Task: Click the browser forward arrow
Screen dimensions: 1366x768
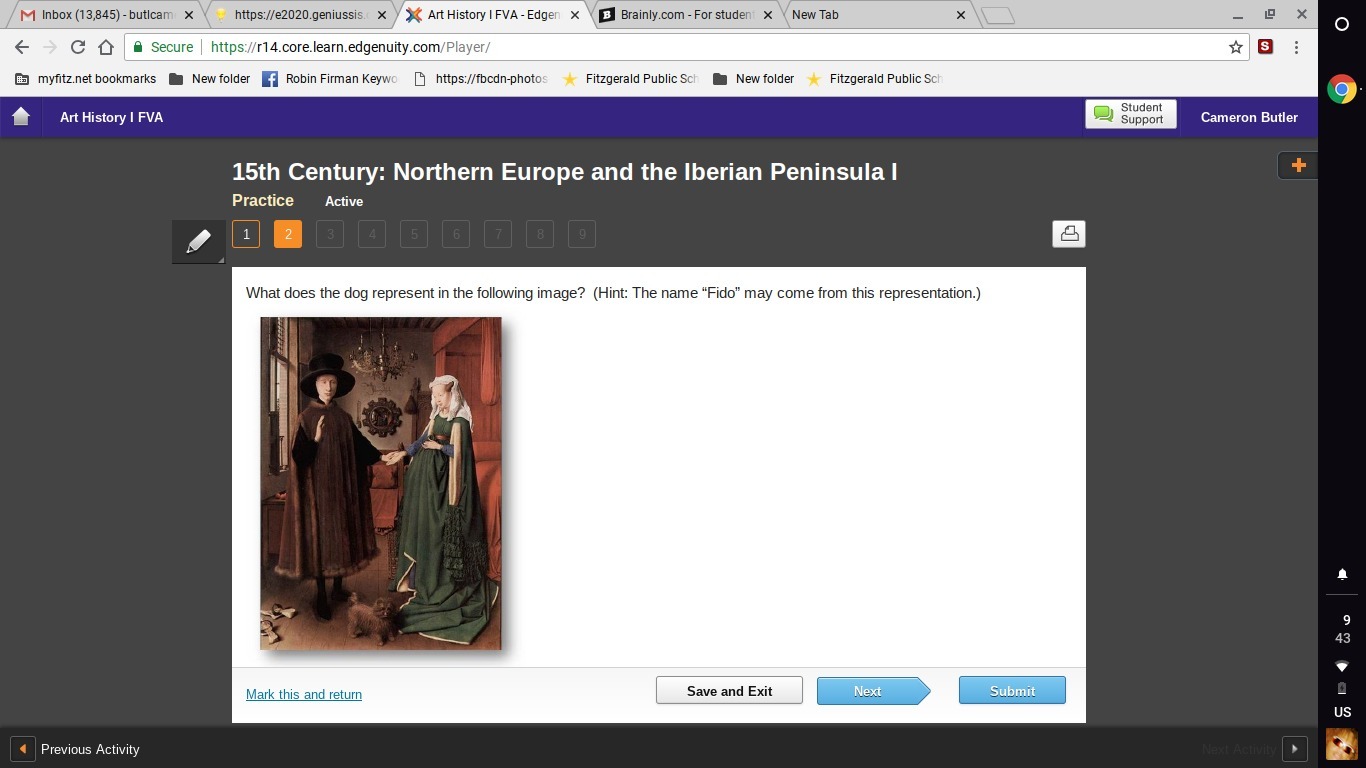Action: pos(50,47)
